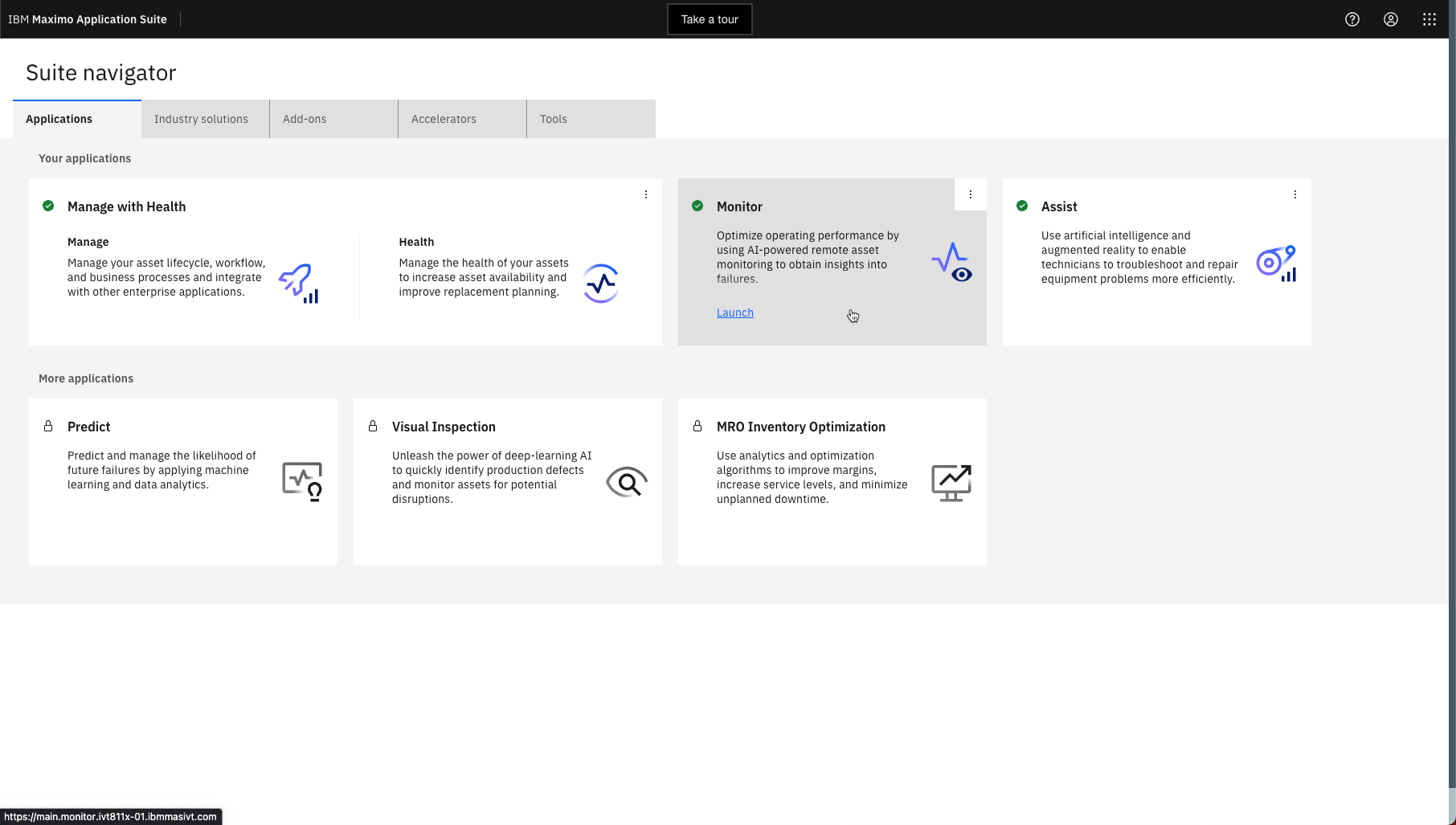
Task: Open the app switcher grid icon
Action: pyautogui.click(x=1429, y=19)
